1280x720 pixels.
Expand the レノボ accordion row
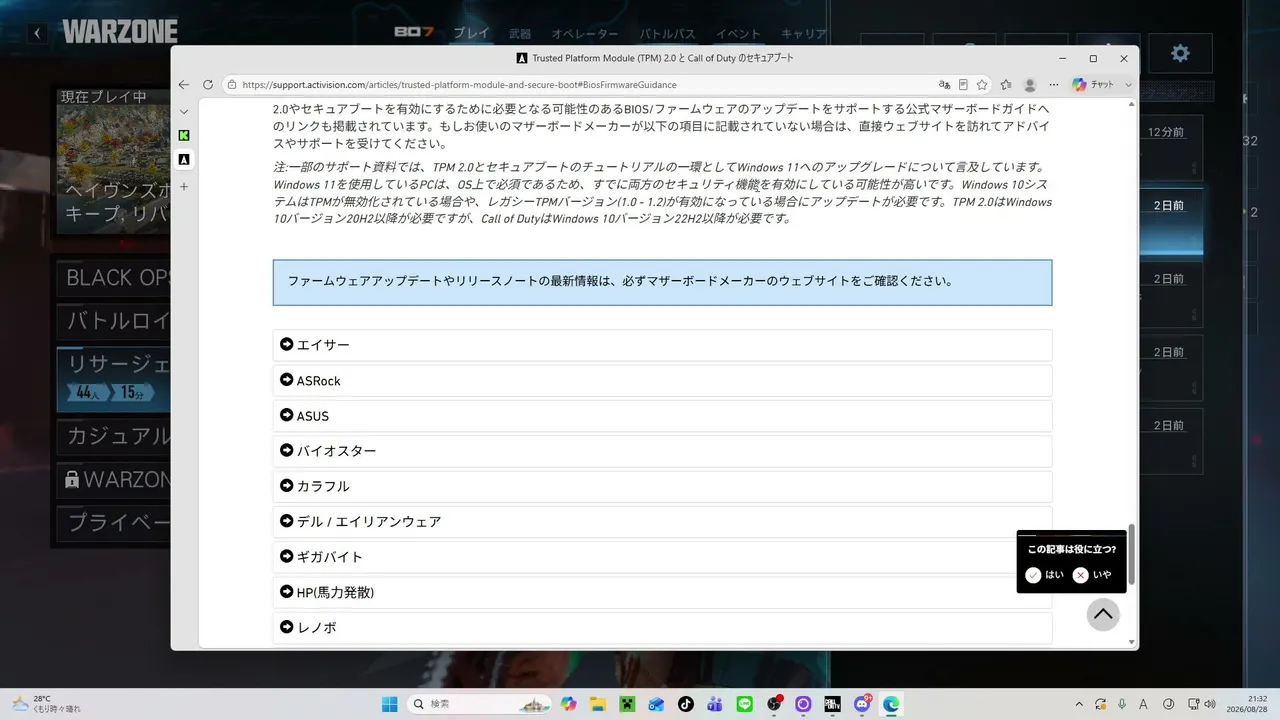[662, 627]
